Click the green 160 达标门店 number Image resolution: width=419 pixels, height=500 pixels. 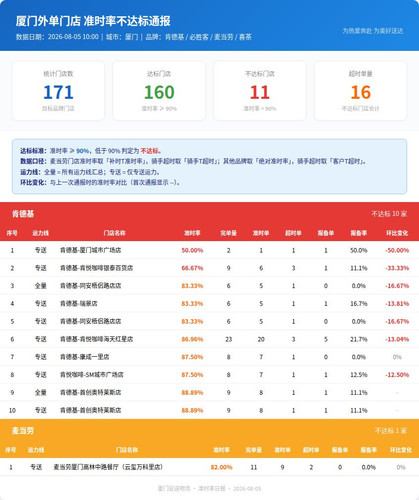(x=159, y=92)
